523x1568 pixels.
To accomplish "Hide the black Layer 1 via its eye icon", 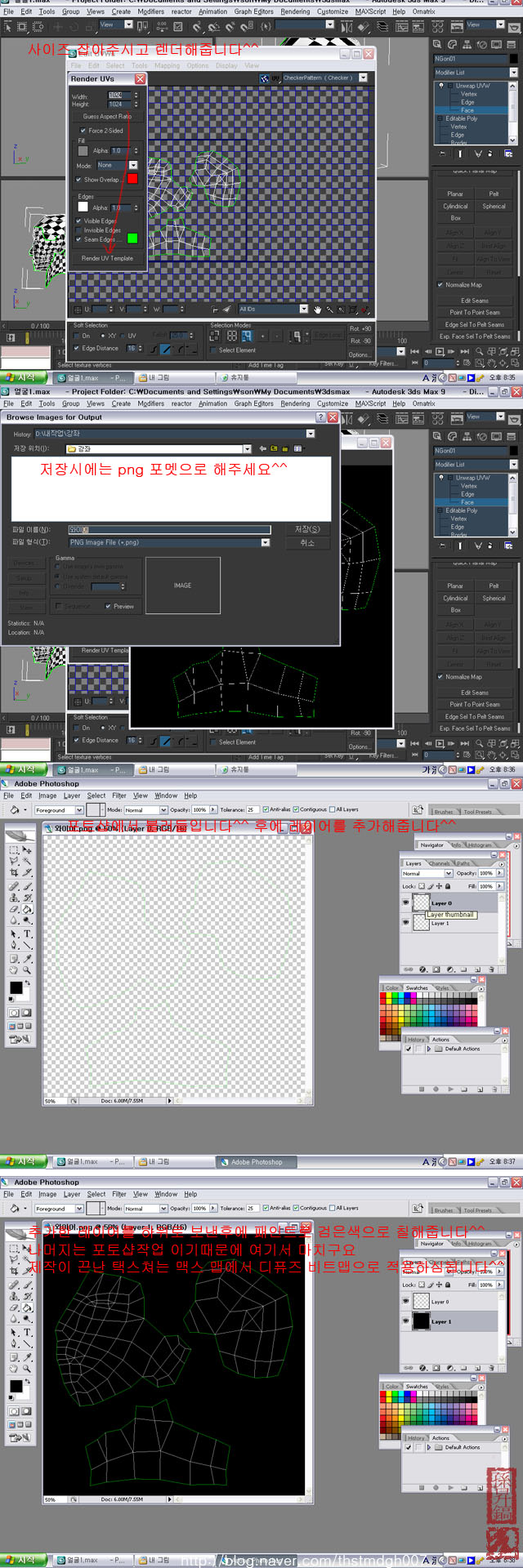I will click(x=406, y=1321).
